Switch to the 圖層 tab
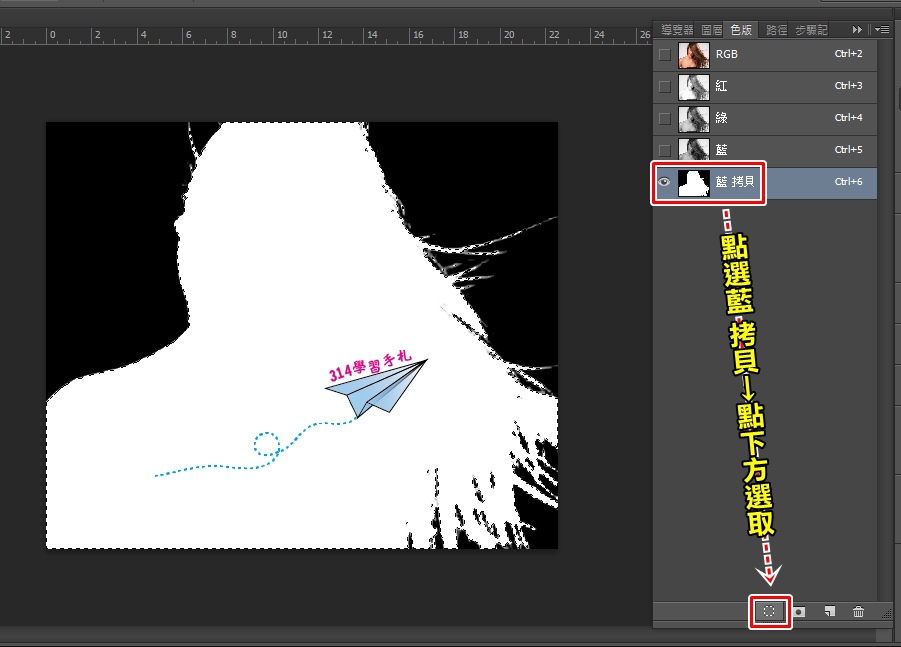The width and height of the screenshot is (901, 647). tap(712, 29)
